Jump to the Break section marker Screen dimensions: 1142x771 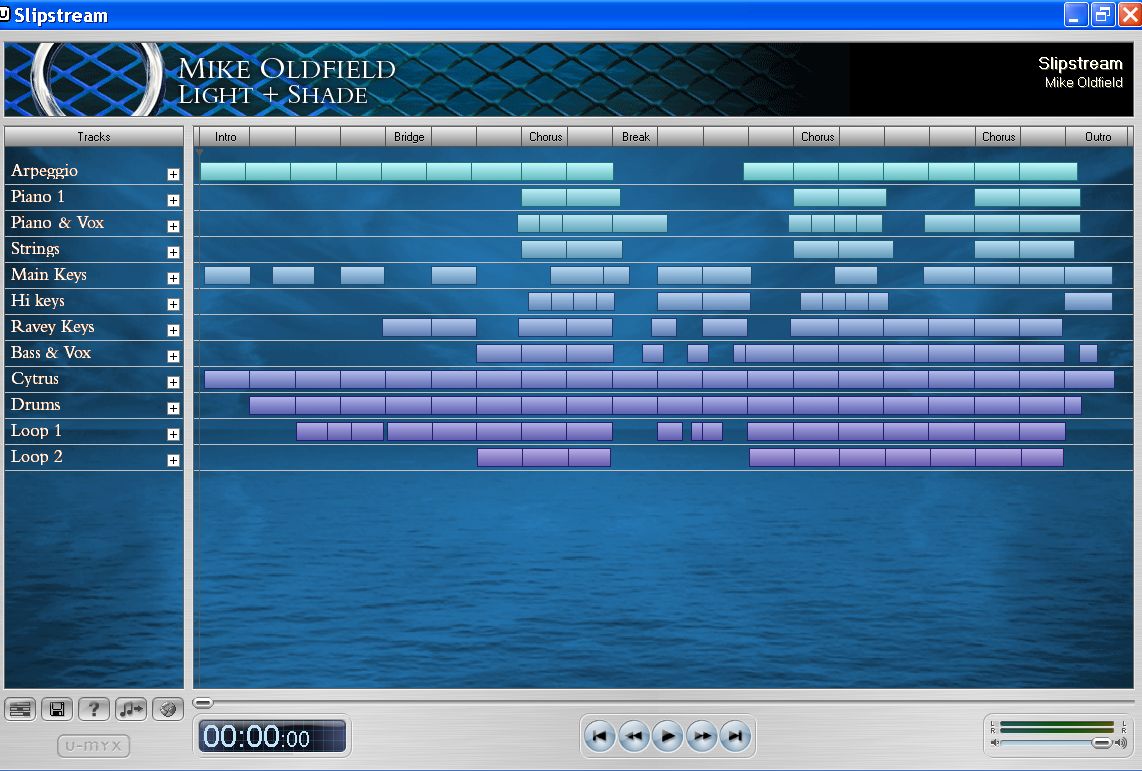coord(636,137)
